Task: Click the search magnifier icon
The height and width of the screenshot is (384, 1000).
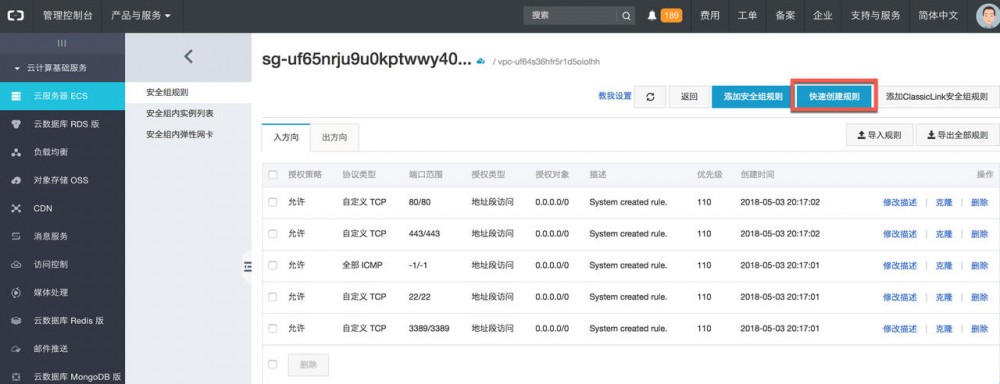Action: coord(626,16)
